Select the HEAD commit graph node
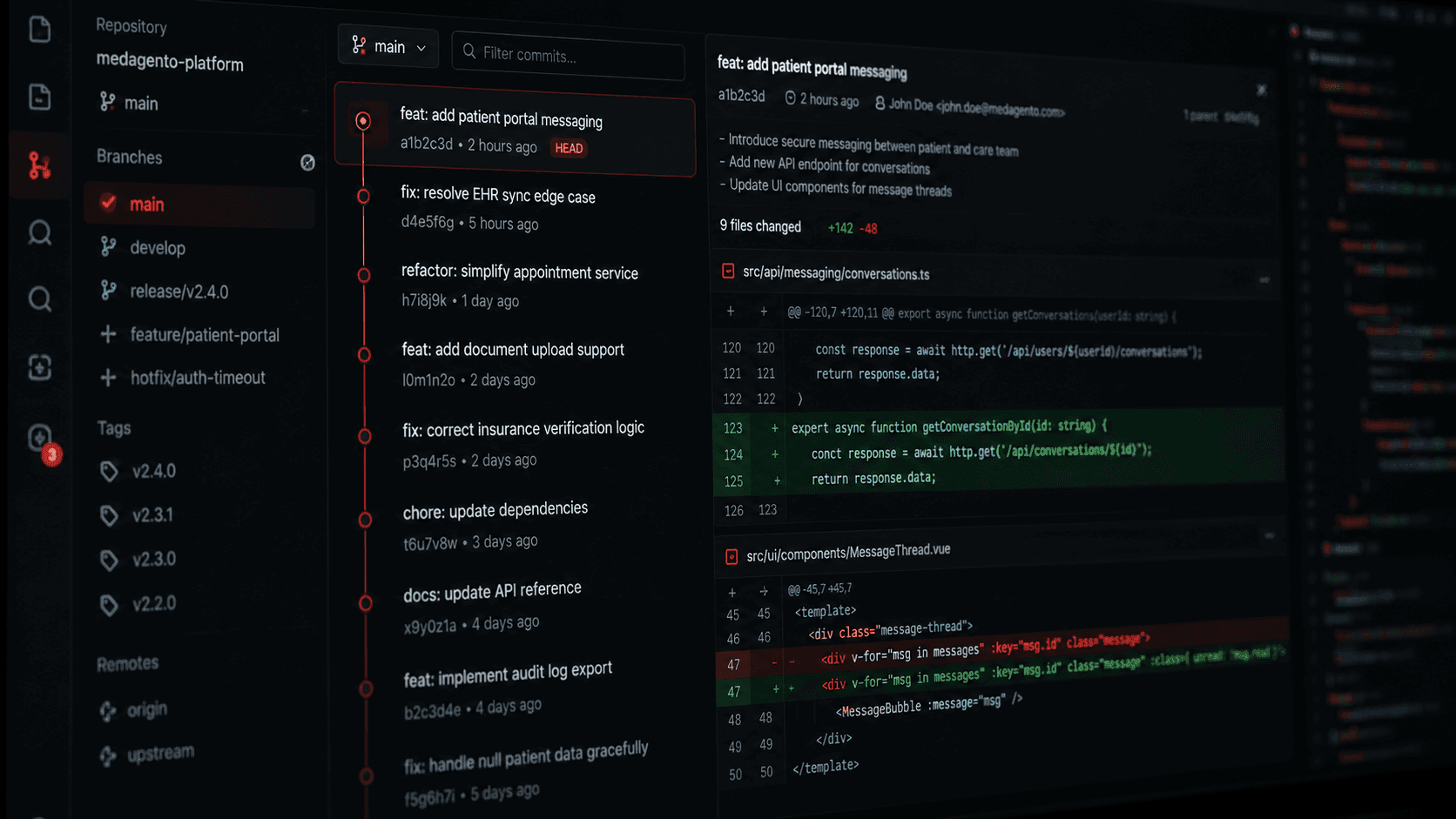 pyautogui.click(x=363, y=121)
